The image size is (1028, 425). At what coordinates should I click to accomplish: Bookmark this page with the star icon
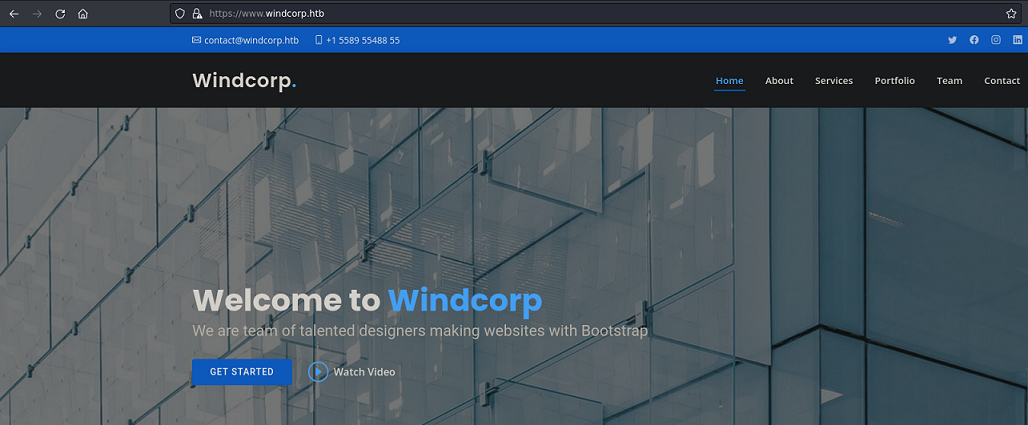pos(1011,14)
